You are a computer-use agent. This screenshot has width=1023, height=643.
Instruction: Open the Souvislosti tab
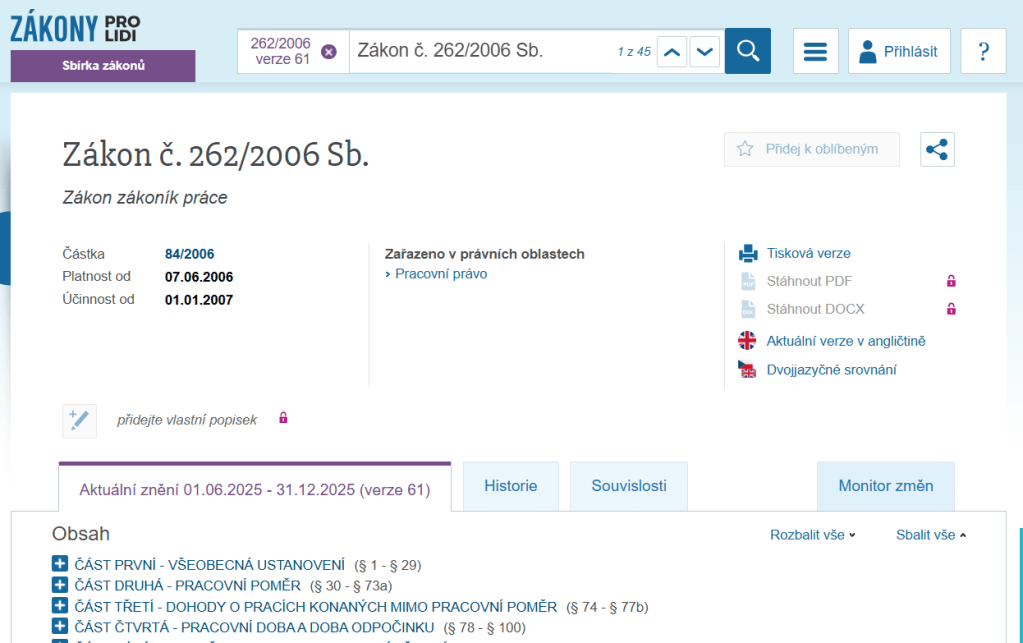pos(629,486)
